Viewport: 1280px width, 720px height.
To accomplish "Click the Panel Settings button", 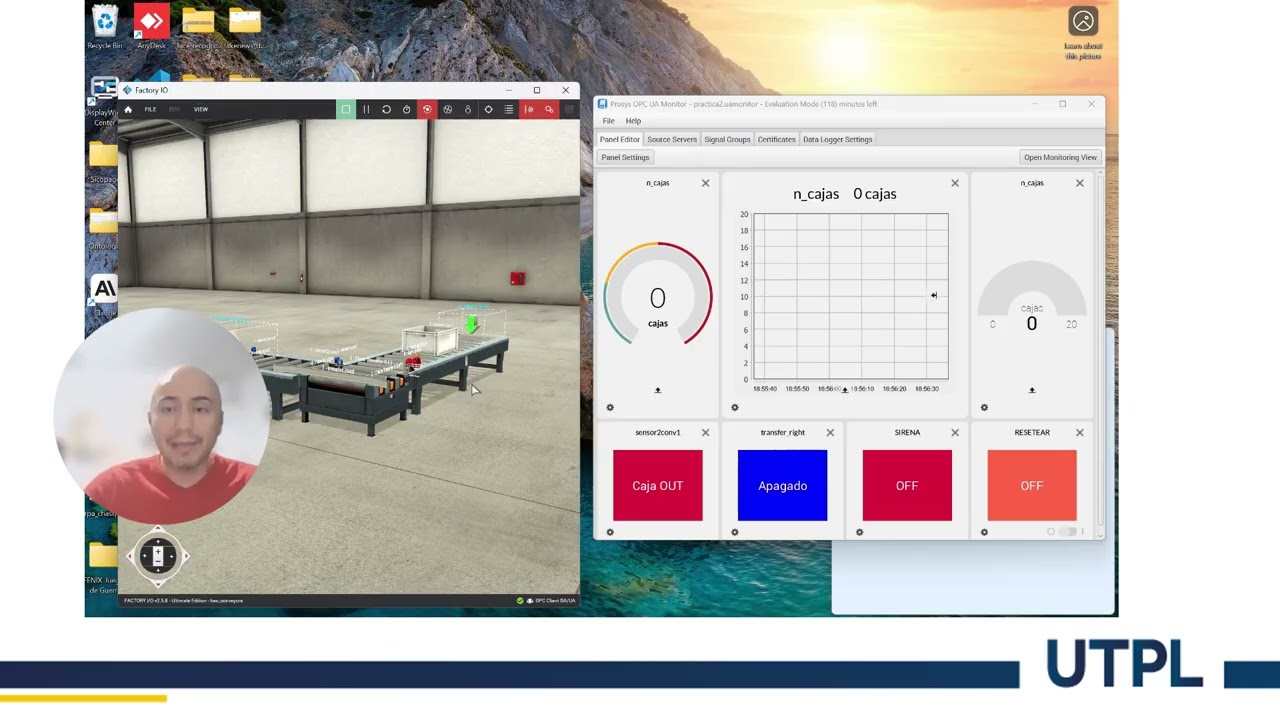I will (625, 157).
